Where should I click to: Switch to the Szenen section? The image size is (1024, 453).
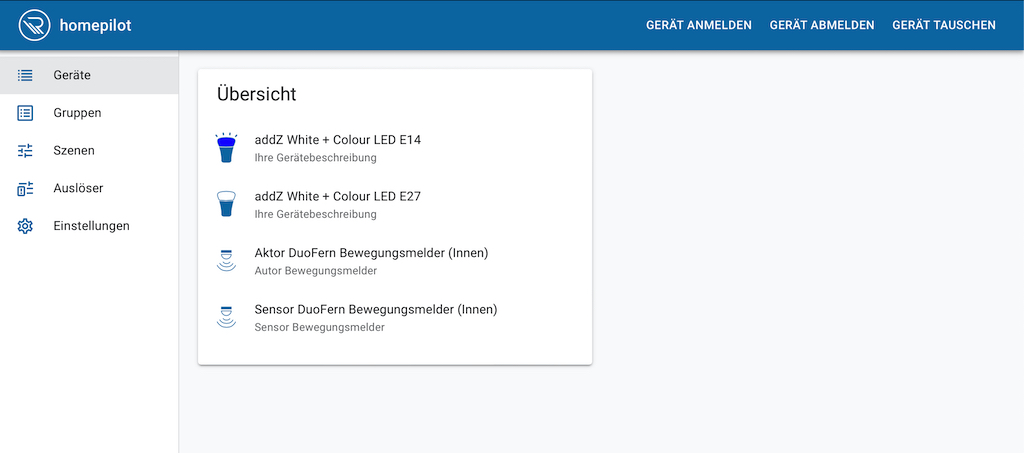(89, 151)
